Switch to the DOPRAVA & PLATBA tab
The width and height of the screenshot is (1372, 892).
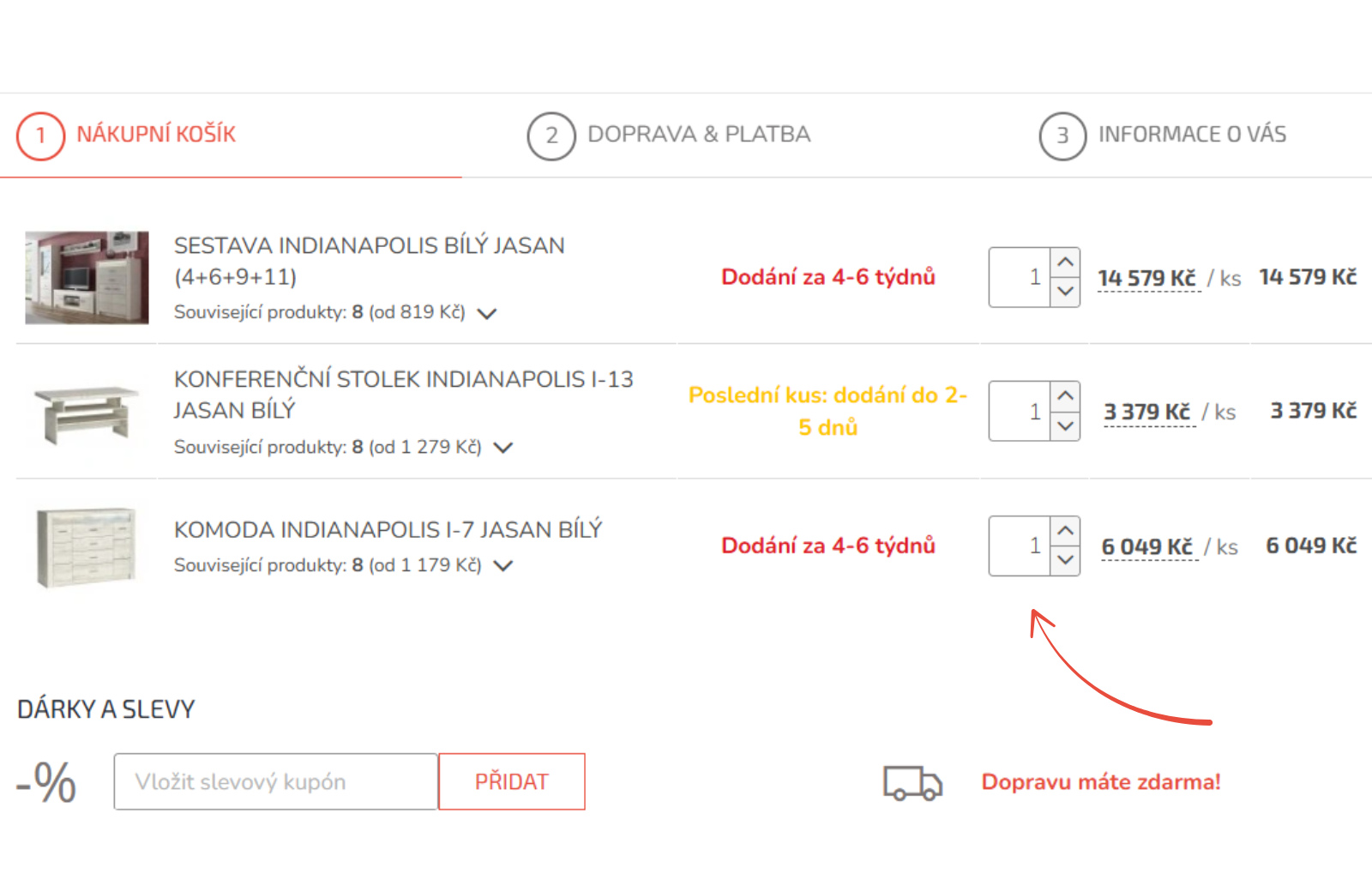699,135
